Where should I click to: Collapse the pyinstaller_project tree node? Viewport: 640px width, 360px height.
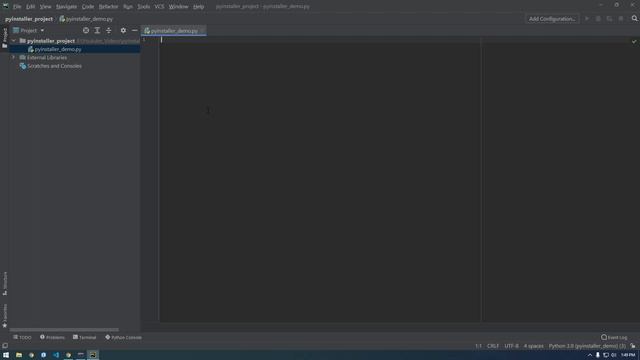coord(13,41)
